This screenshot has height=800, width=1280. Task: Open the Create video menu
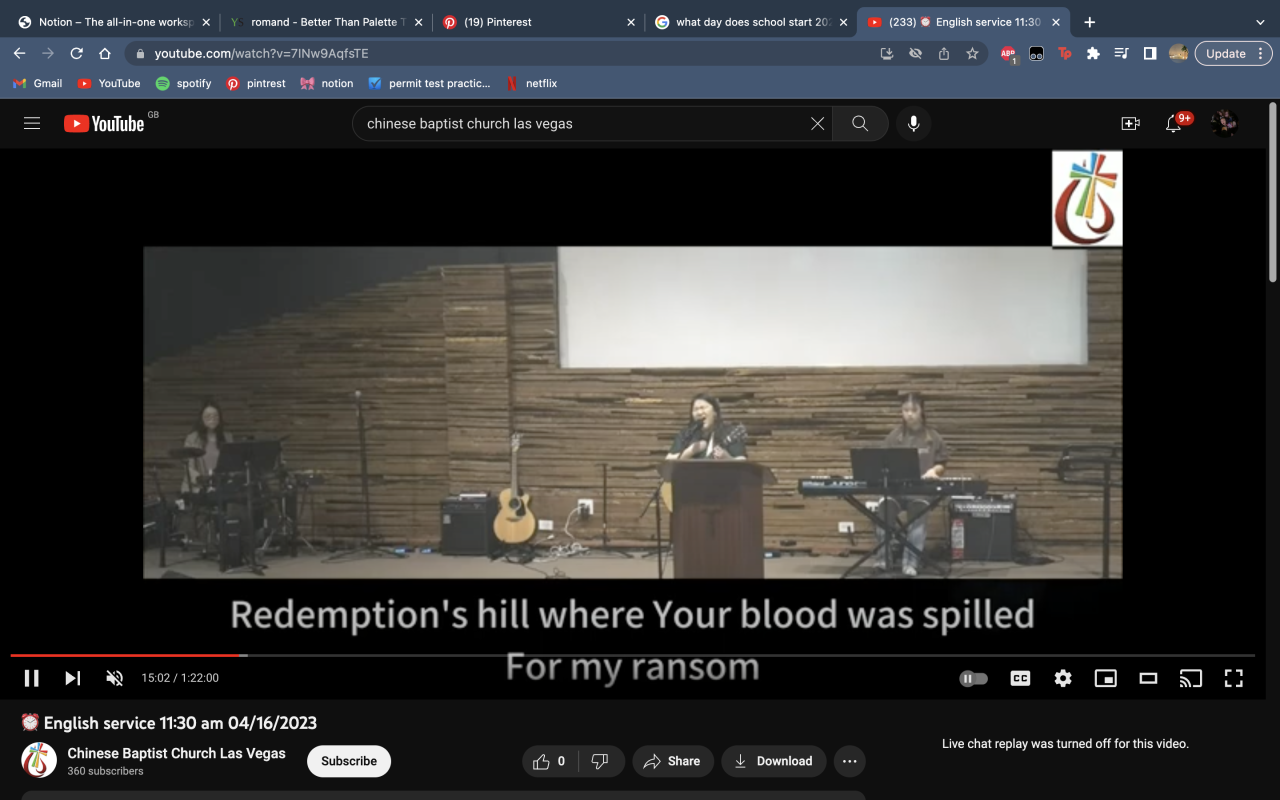click(1131, 123)
